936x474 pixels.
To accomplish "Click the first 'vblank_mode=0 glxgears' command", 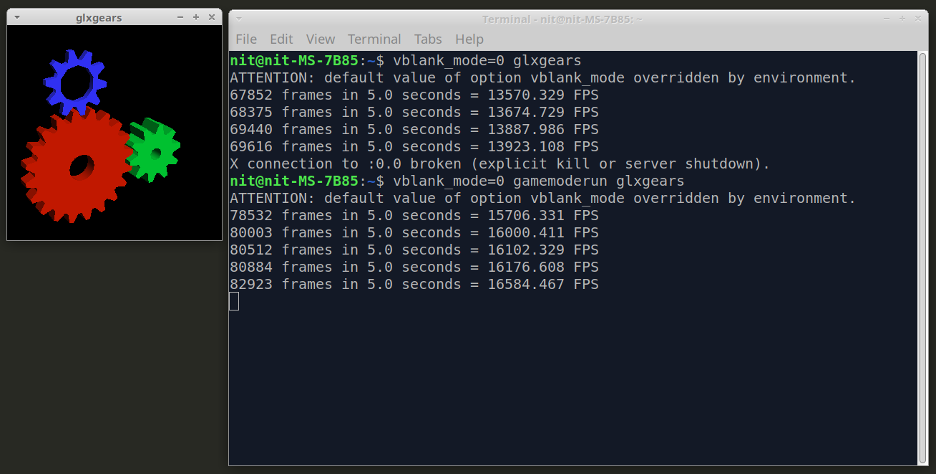I will click(487, 61).
